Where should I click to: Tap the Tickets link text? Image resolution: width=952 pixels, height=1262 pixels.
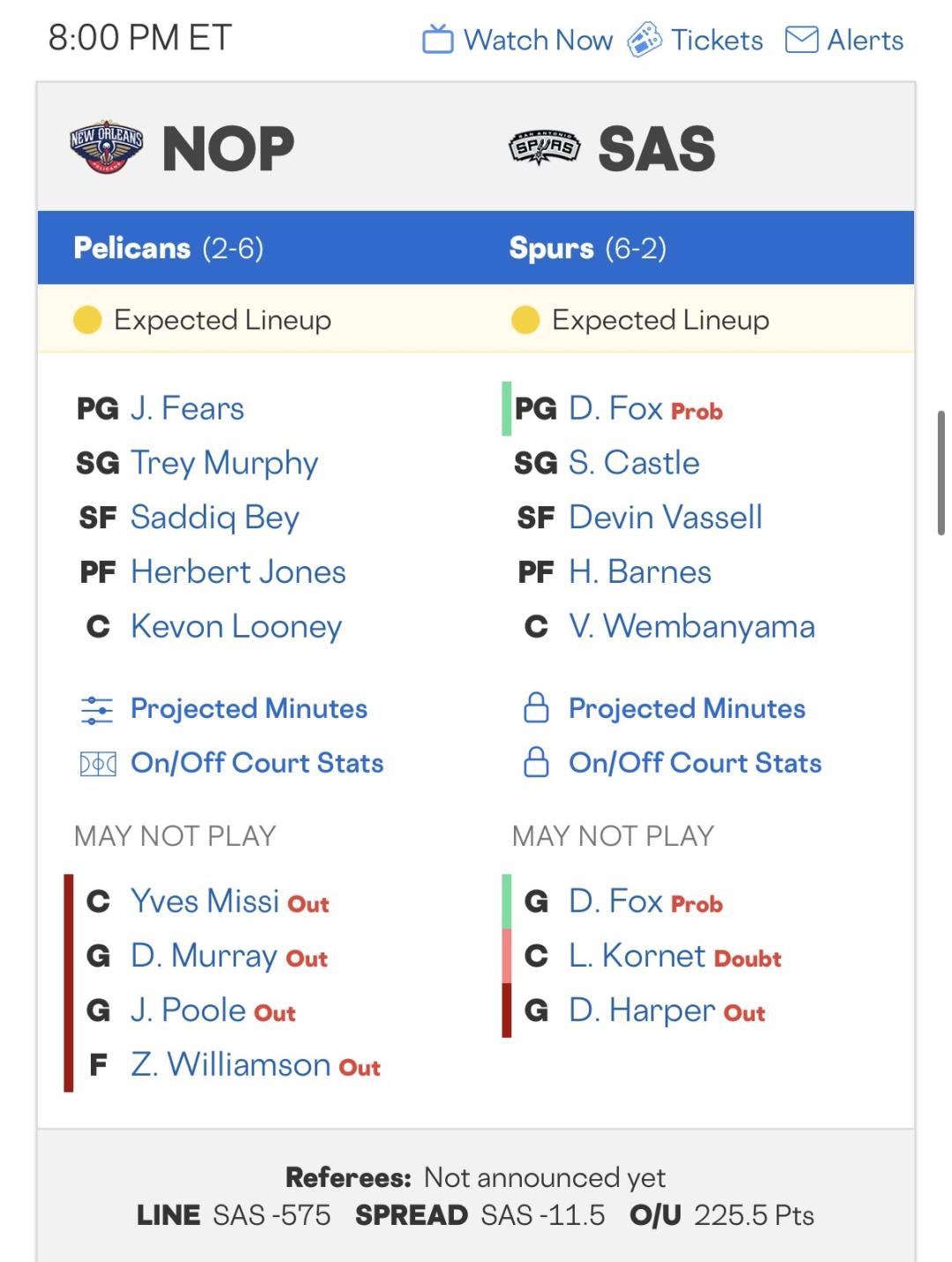coord(717,41)
